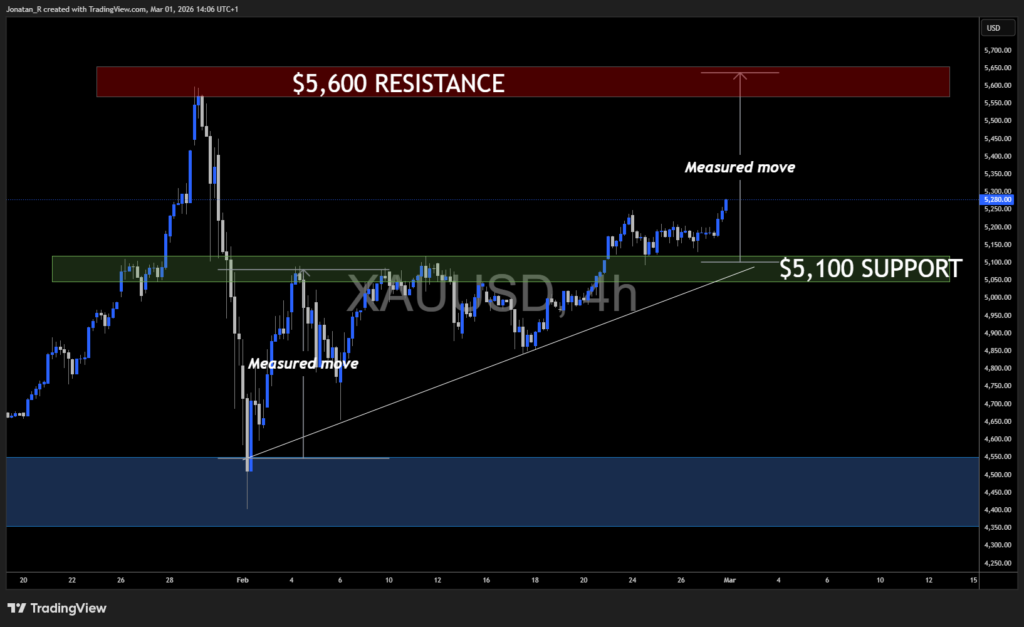Click the TradingView wordmark text
The width and height of the screenshot is (1024, 627).
(x=68, y=608)
